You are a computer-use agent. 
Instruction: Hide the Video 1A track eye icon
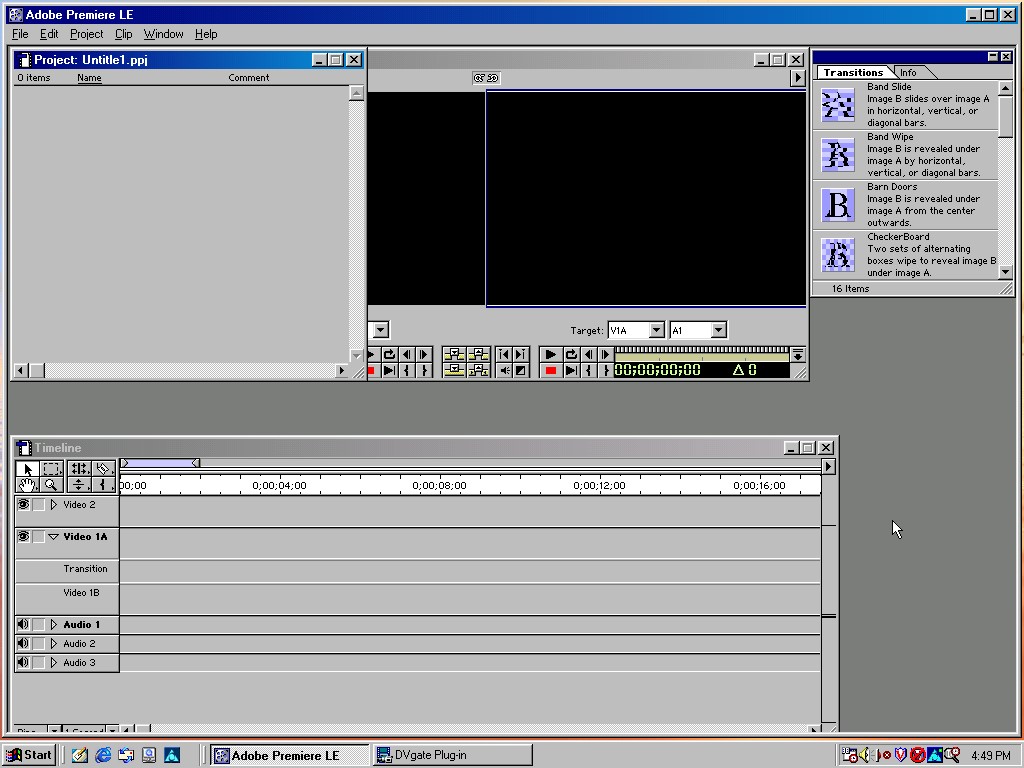pos(24,536)
